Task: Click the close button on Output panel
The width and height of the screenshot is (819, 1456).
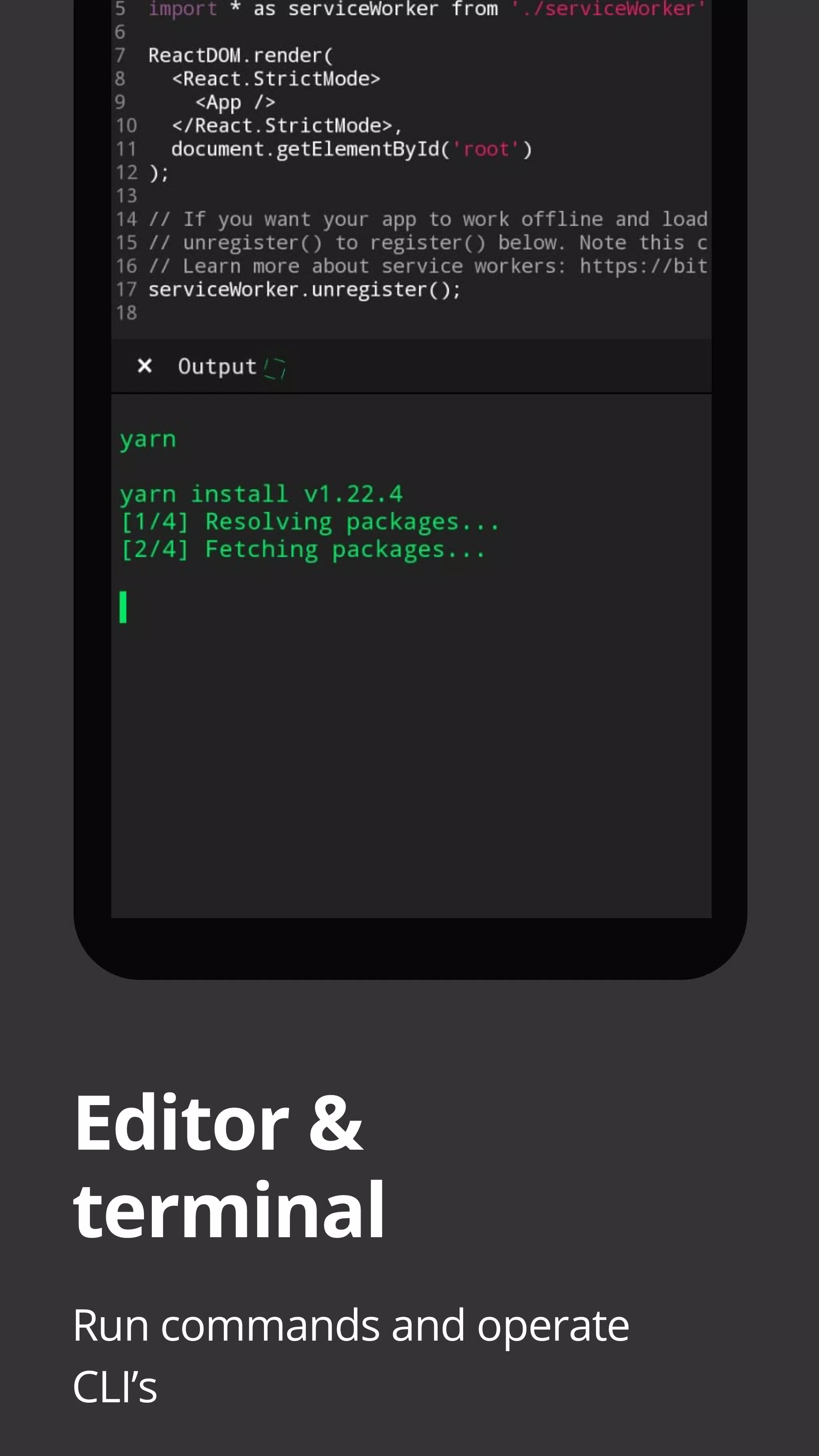Action: [144, 366]
